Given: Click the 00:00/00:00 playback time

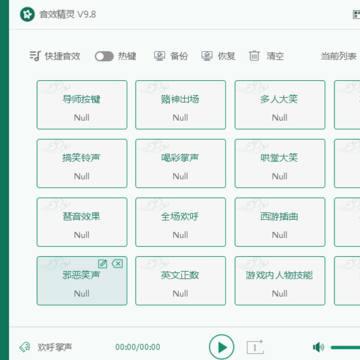Looking at the screenshot, I should tap(138, 347).
